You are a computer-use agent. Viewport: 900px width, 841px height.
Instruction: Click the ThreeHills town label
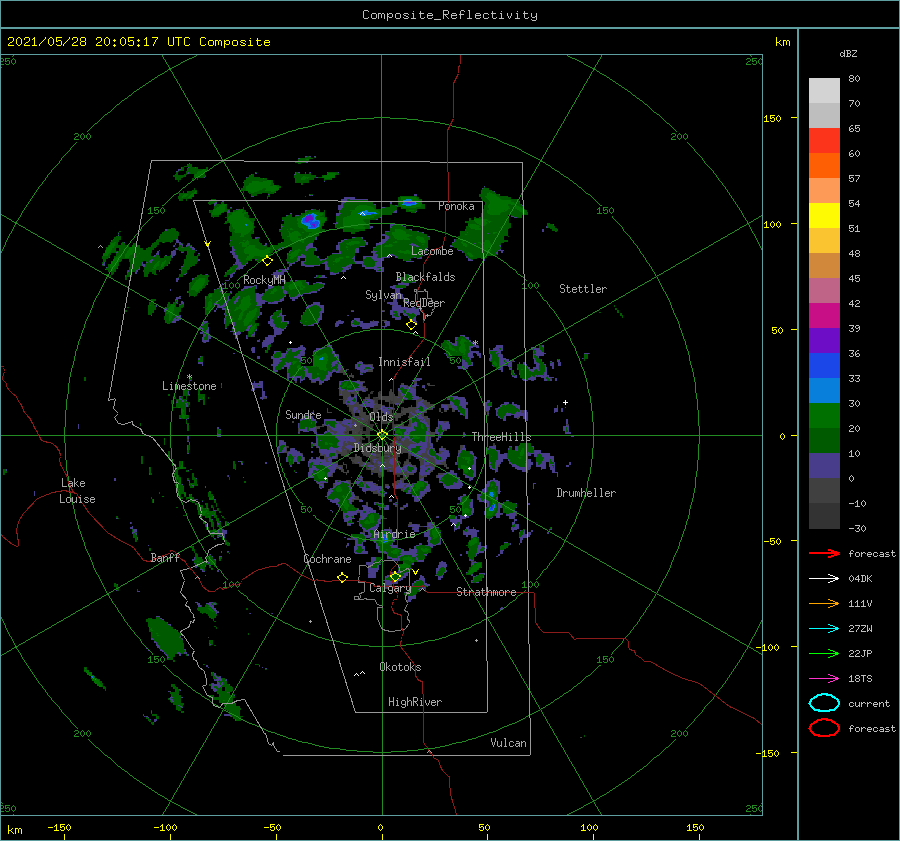[x=502, y=437]
